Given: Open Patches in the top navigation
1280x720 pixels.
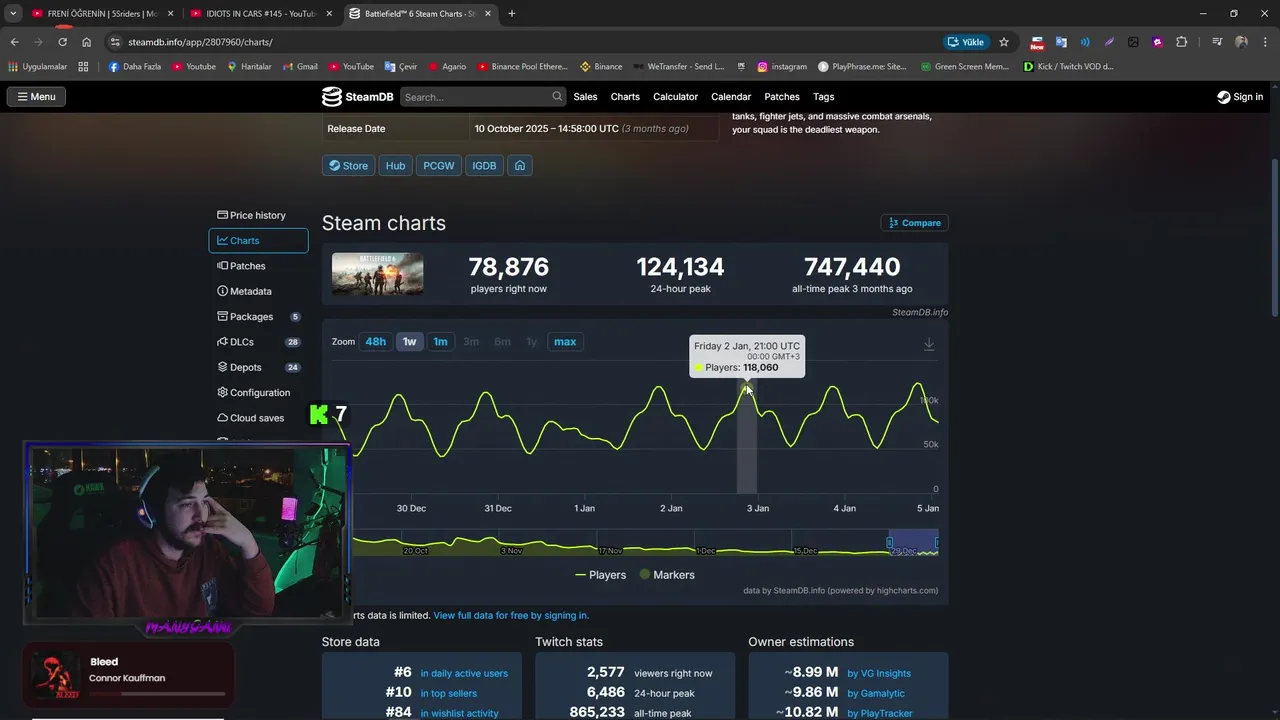Looking at the screenshot, I should (782, 97).
